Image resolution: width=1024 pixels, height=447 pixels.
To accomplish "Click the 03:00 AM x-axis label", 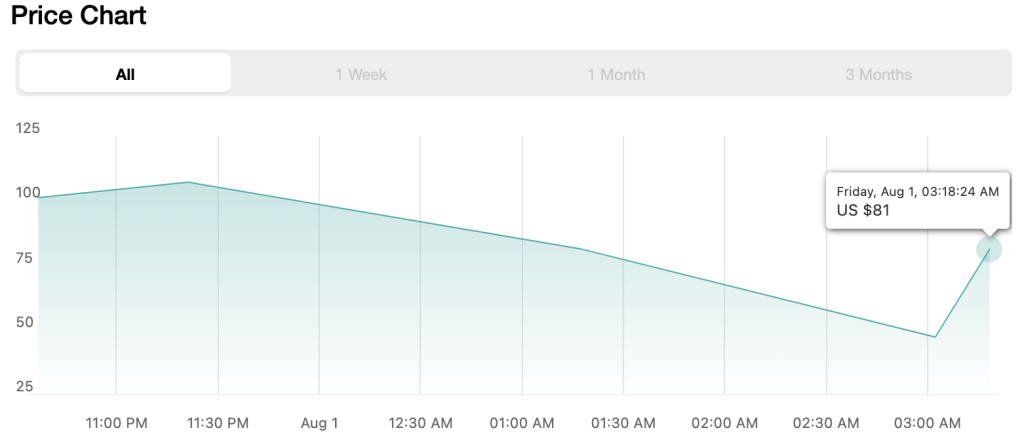I will 927,423.
